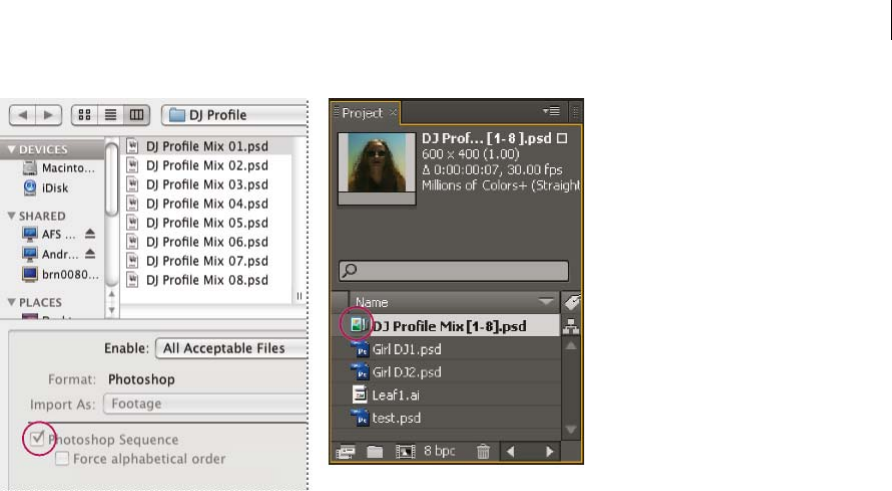The width and height of the screenshot is (892, 491).
Task: Select DJ Profile Mix 08.psd
Action: pyautogui.click(x=207, y=280)
